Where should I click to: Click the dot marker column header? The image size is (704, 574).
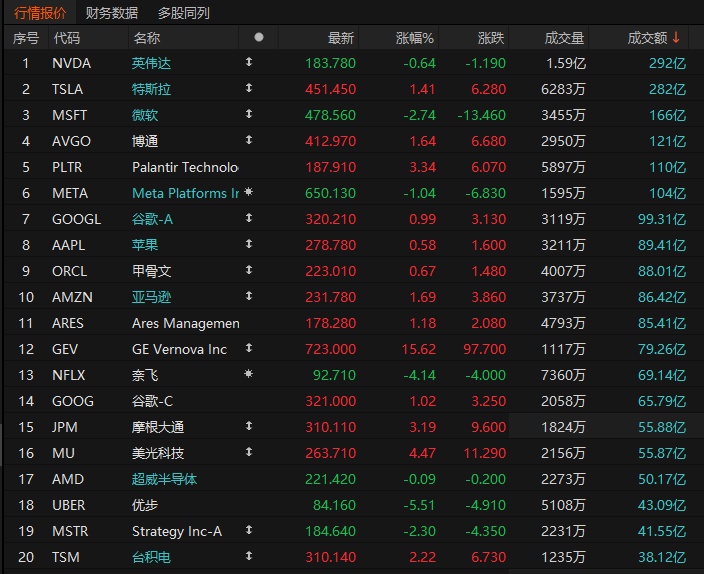[x=259, y=37]
